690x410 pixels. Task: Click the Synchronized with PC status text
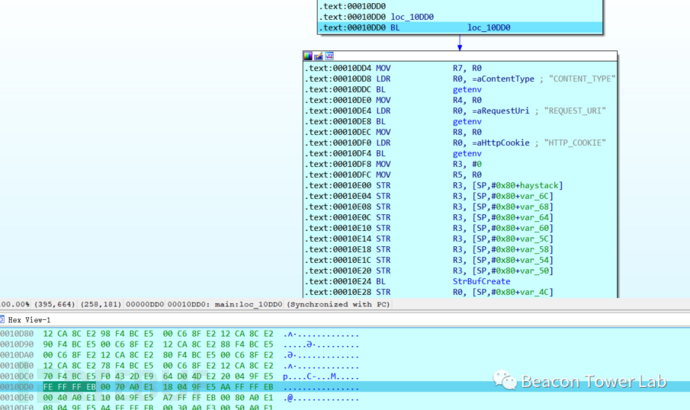coord(338,304)
